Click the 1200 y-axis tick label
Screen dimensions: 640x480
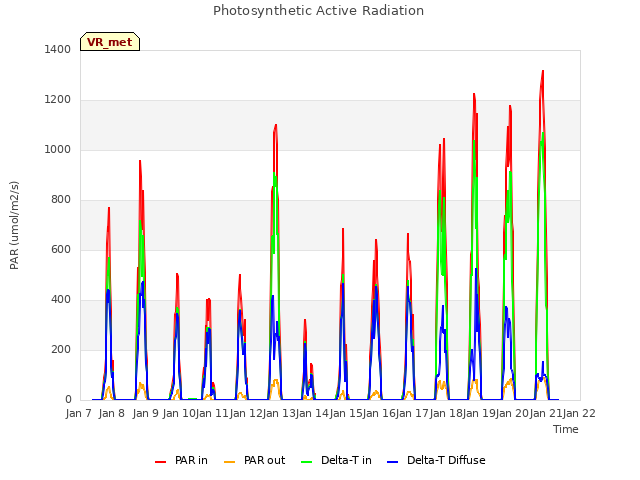(58, 100)
